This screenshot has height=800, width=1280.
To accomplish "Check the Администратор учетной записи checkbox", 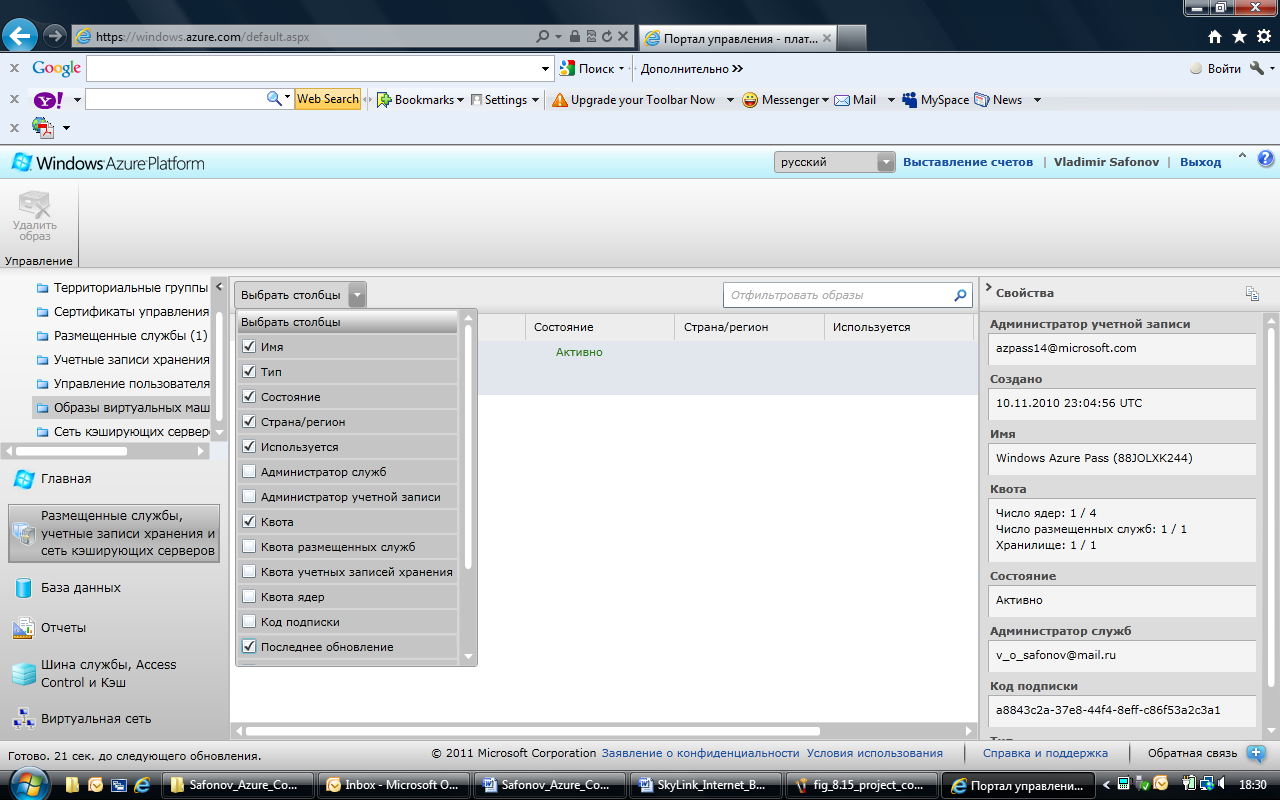I will tap(249, 496).
